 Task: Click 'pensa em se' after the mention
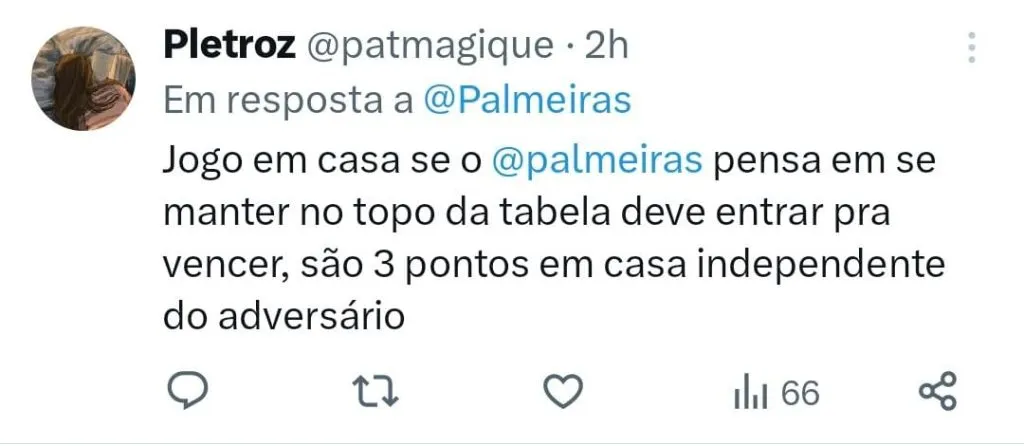[x=825, y=163]
